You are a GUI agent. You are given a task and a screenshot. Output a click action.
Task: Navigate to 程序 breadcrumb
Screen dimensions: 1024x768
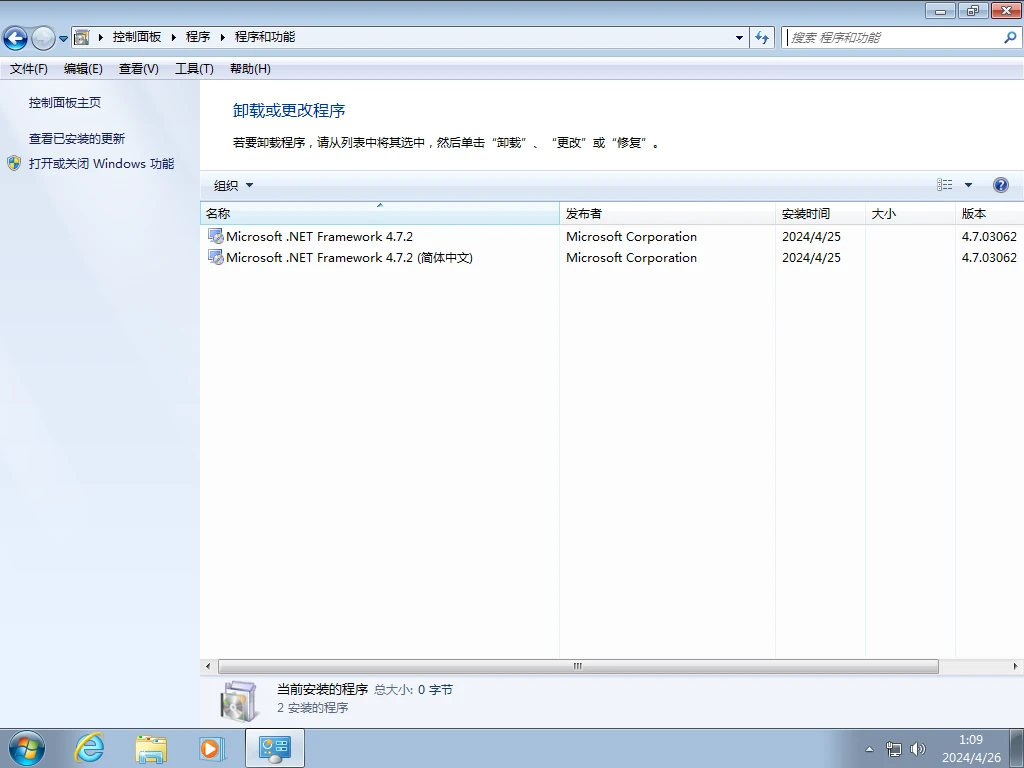198,37
